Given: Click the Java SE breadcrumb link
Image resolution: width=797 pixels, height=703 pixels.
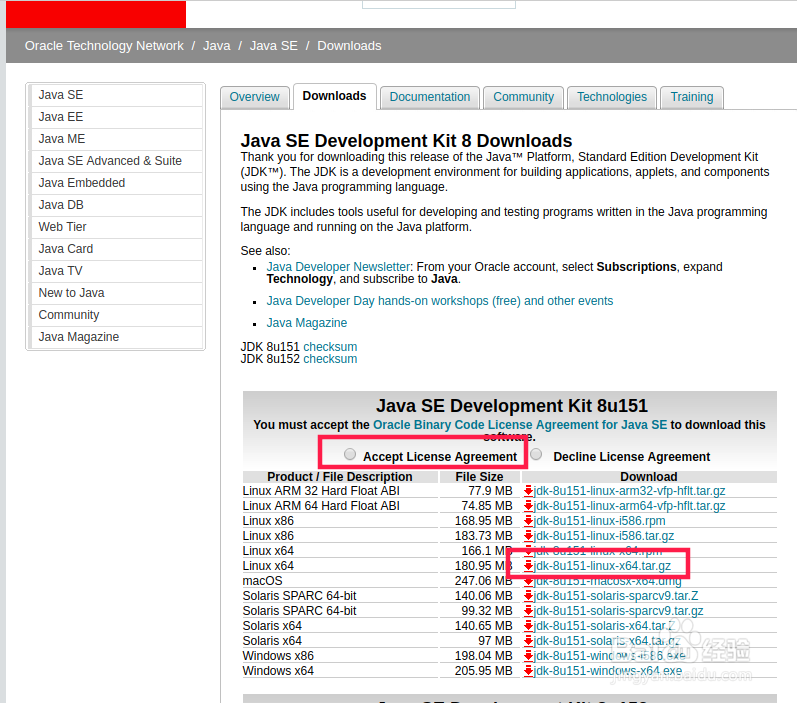Looking at the screenshot, I should tap(273, 46).
